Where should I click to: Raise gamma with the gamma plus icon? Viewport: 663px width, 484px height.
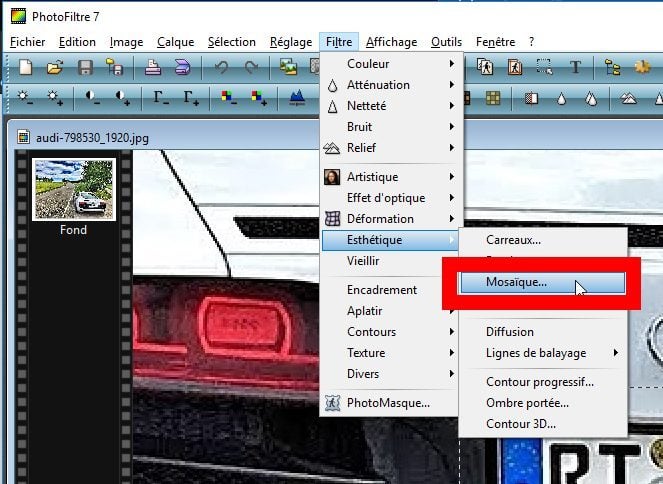tap(190, 98)
